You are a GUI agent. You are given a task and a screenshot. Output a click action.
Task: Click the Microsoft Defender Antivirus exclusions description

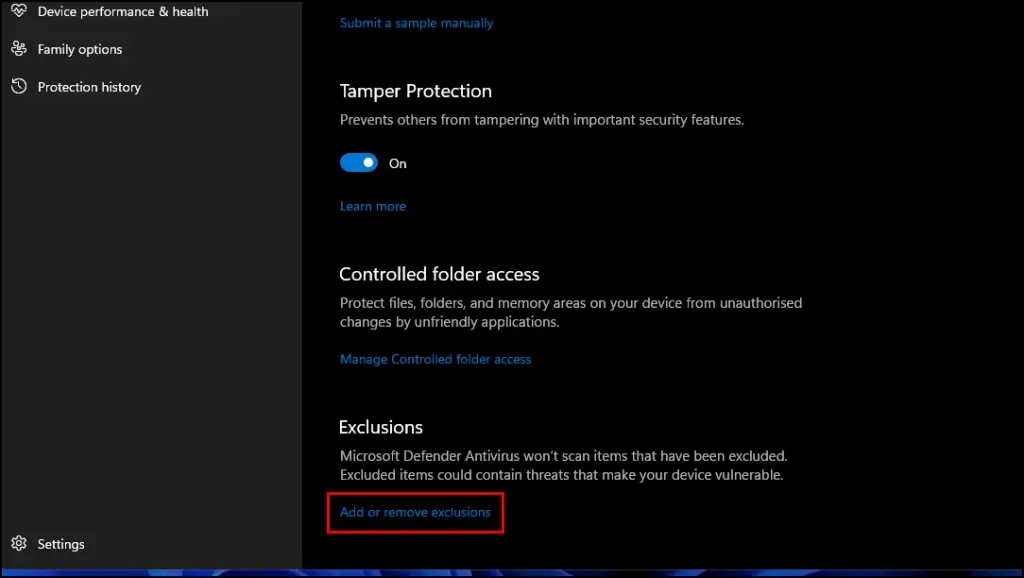pos(563,465)
